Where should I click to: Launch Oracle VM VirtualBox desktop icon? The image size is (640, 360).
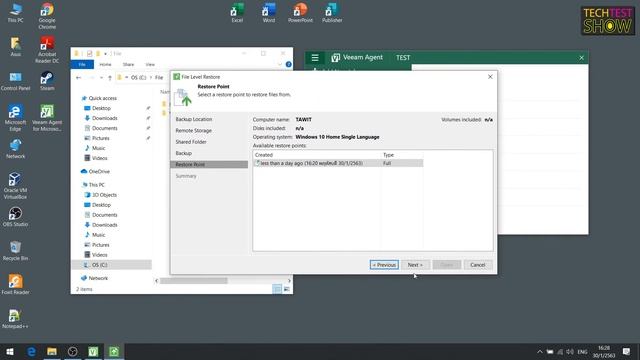click(16, 186)
